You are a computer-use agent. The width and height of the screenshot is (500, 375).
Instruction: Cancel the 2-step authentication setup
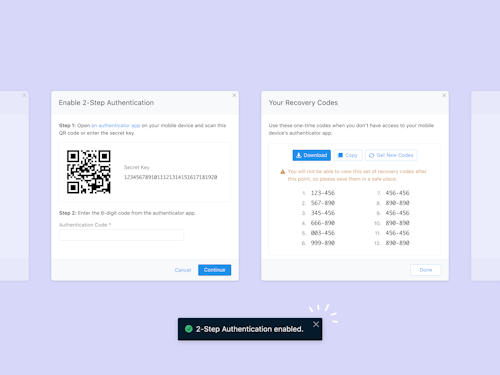click(183, 270)
